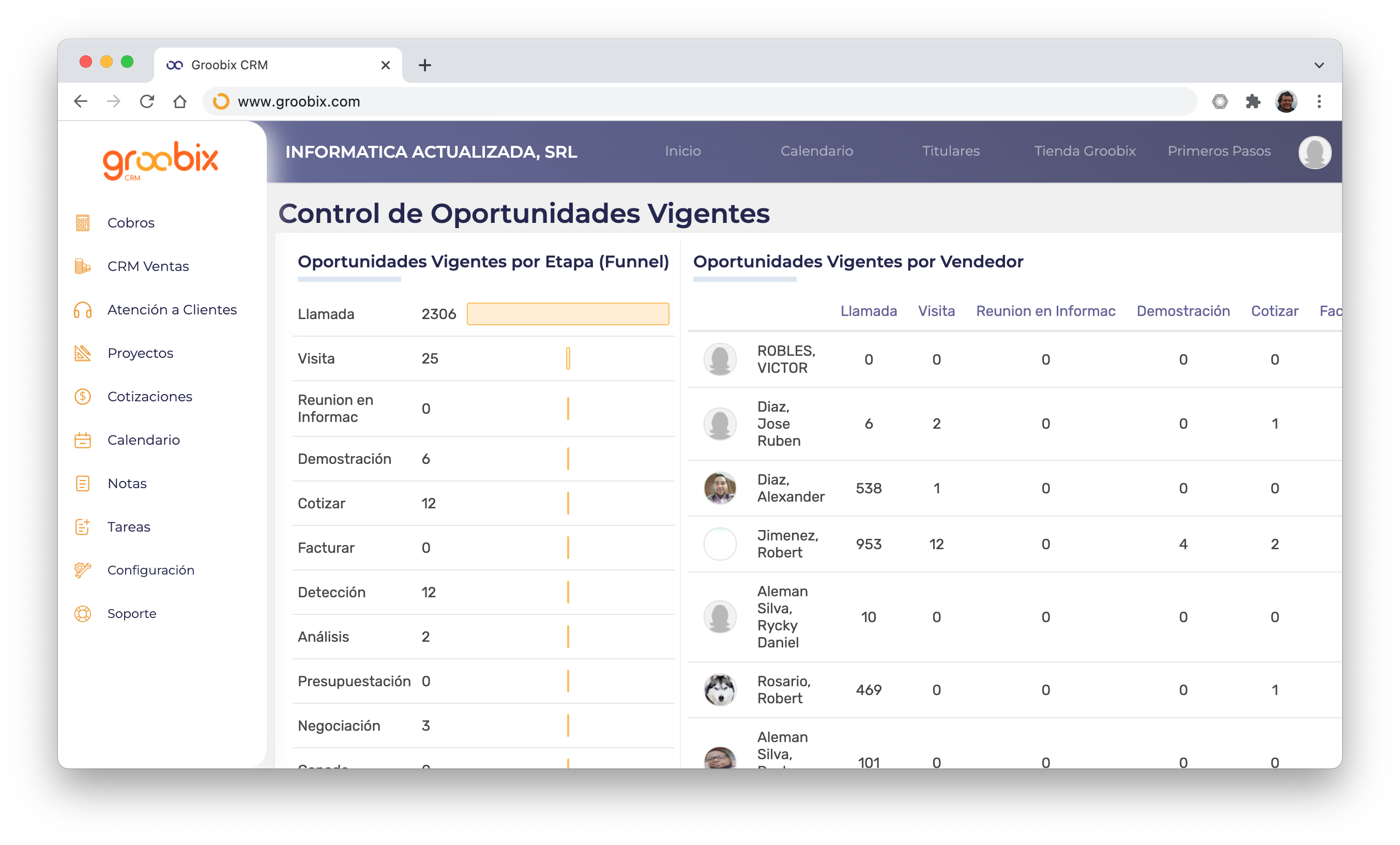
Task: Open the user profile avatar in header
Action: click(x=1315, y=152)
